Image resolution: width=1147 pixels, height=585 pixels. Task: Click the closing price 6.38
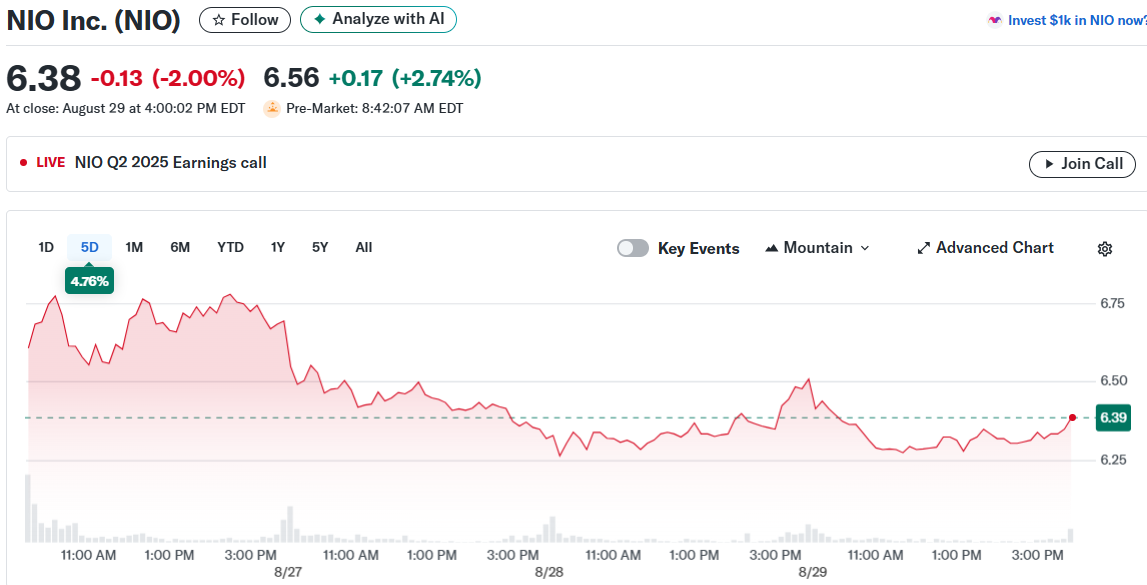44,78
